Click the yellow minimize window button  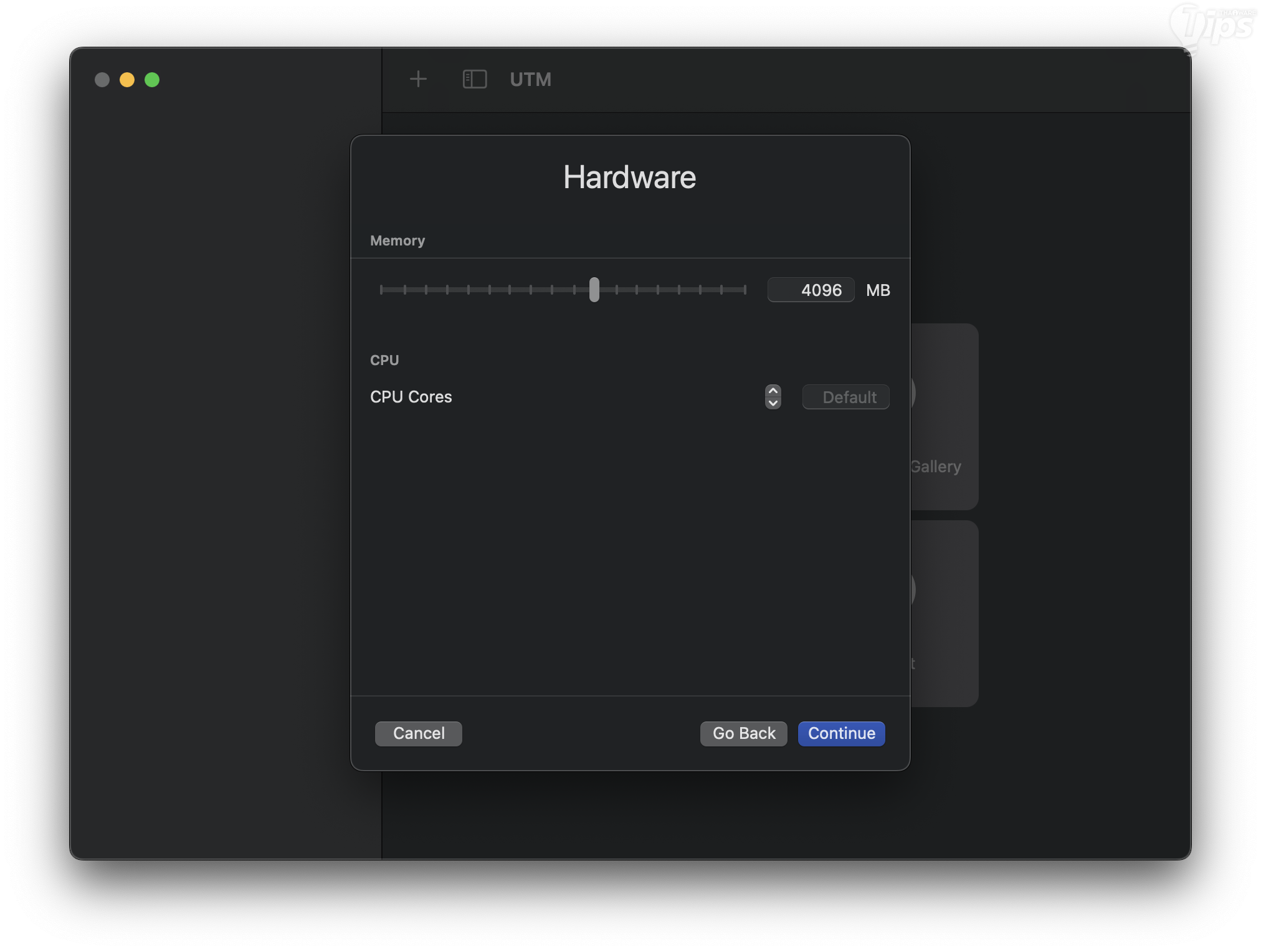click(127, 80)
